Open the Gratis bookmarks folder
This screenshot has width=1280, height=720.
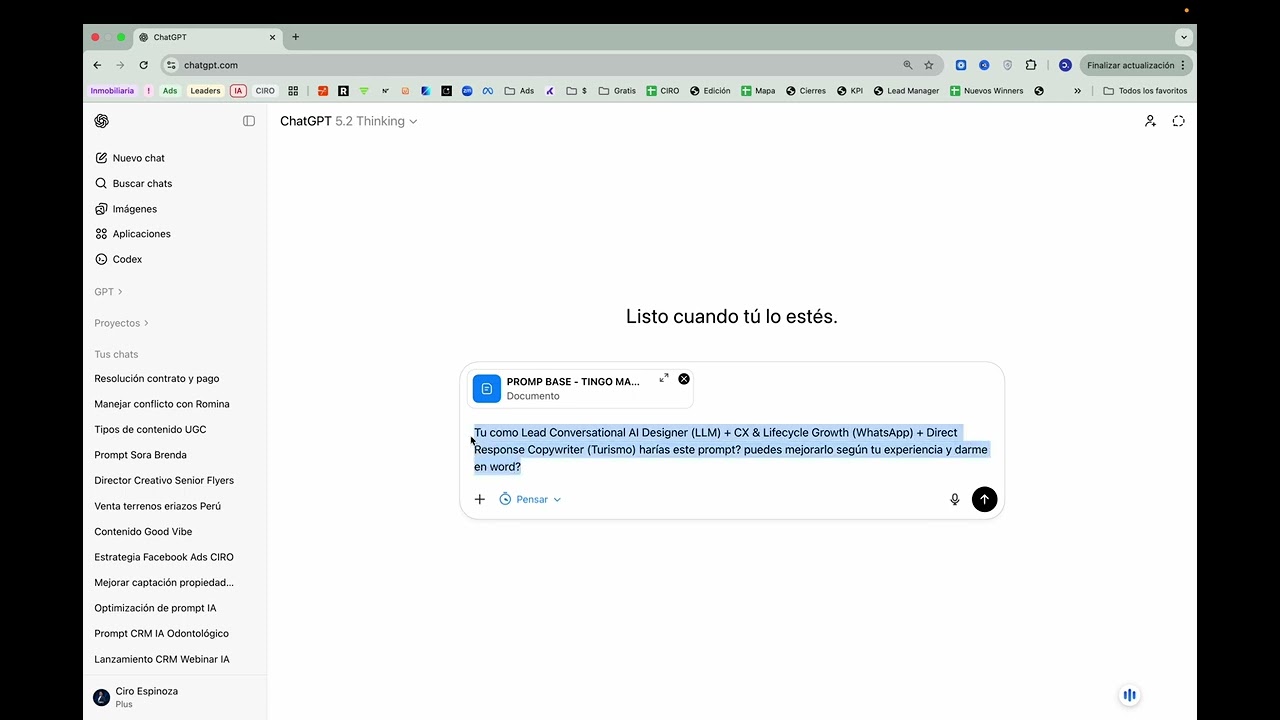(x=617, y=91)
